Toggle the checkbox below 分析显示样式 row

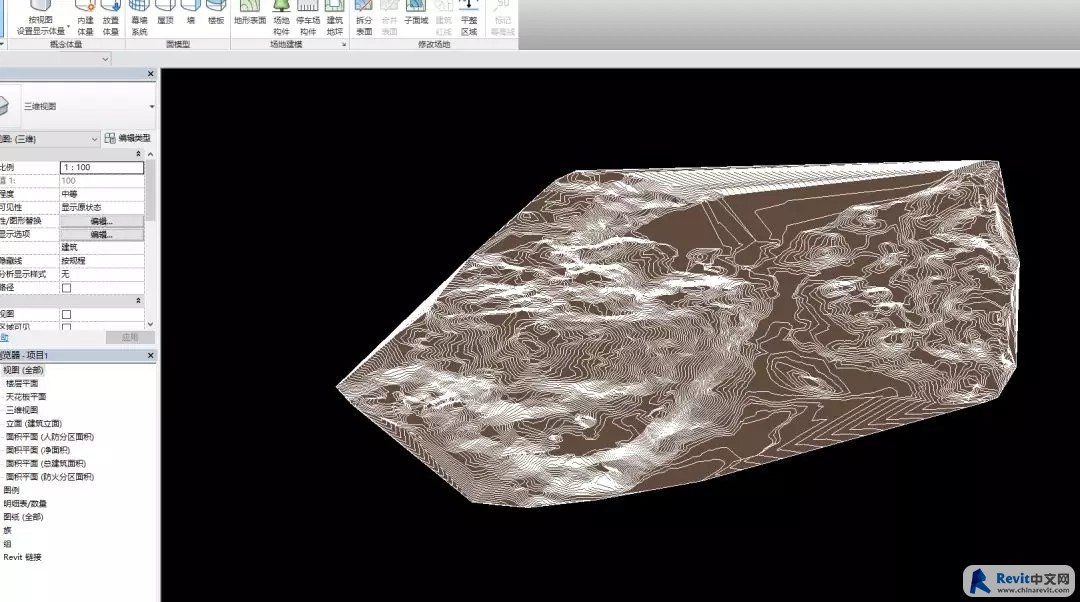coord(67,287)
